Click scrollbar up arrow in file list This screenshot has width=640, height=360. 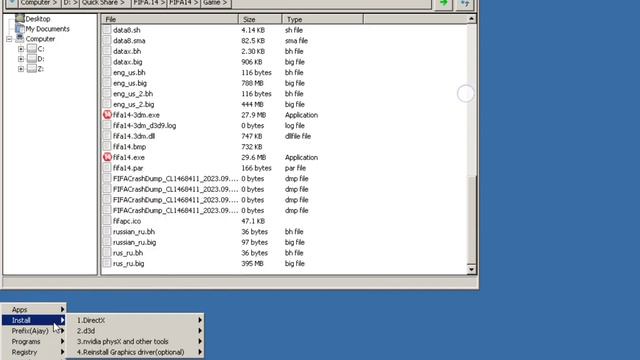click(471, 19)
